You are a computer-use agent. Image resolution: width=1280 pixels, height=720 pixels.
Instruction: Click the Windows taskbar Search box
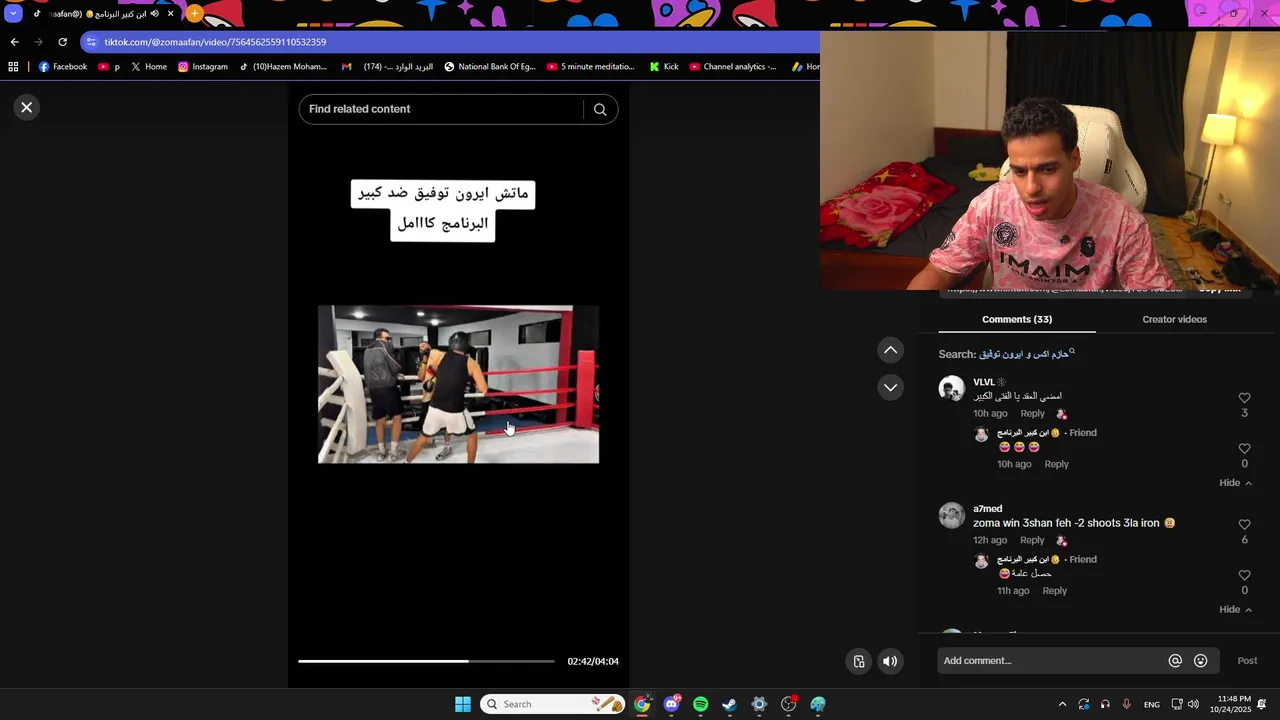pyautogui.click(x=552, y=704)
